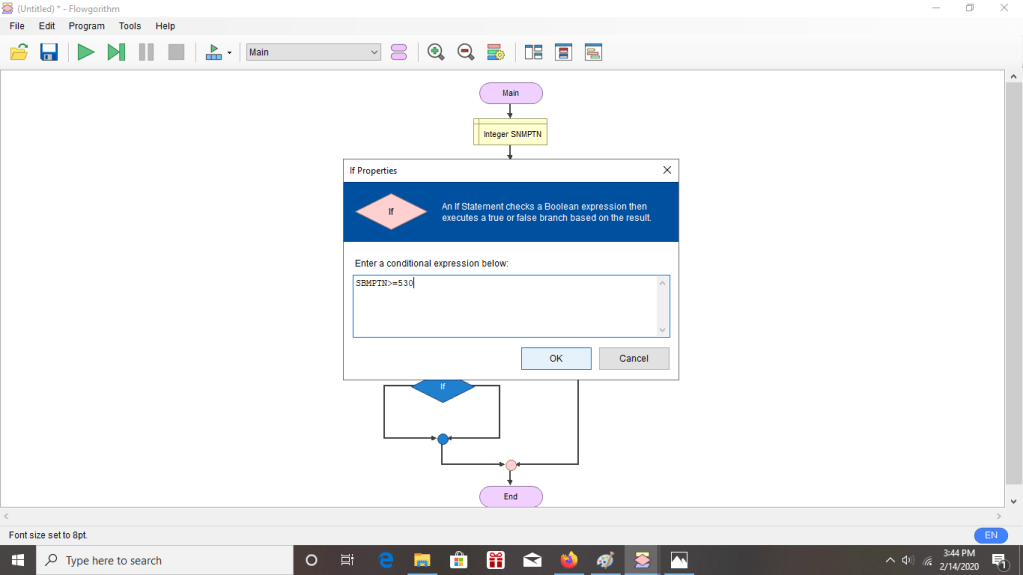This screenshot has height=575, width=1023.
Task: Select the Integer SNMPTN declare shape
Action: pyautogui.click(x=510, y=133)
